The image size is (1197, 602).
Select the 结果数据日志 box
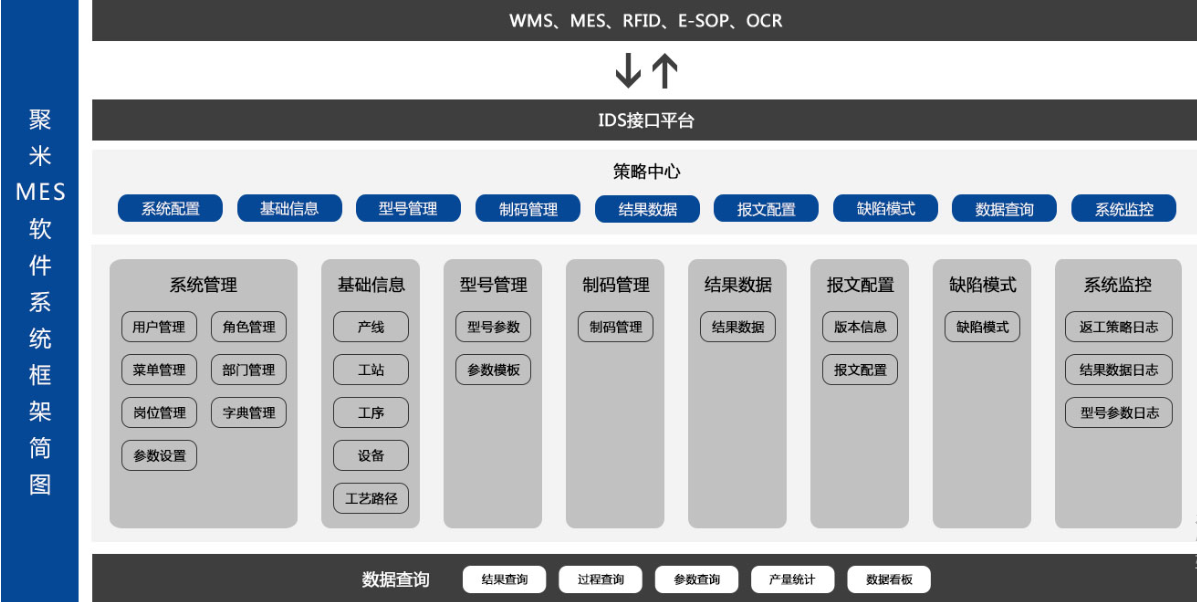tap(1119, 370)
